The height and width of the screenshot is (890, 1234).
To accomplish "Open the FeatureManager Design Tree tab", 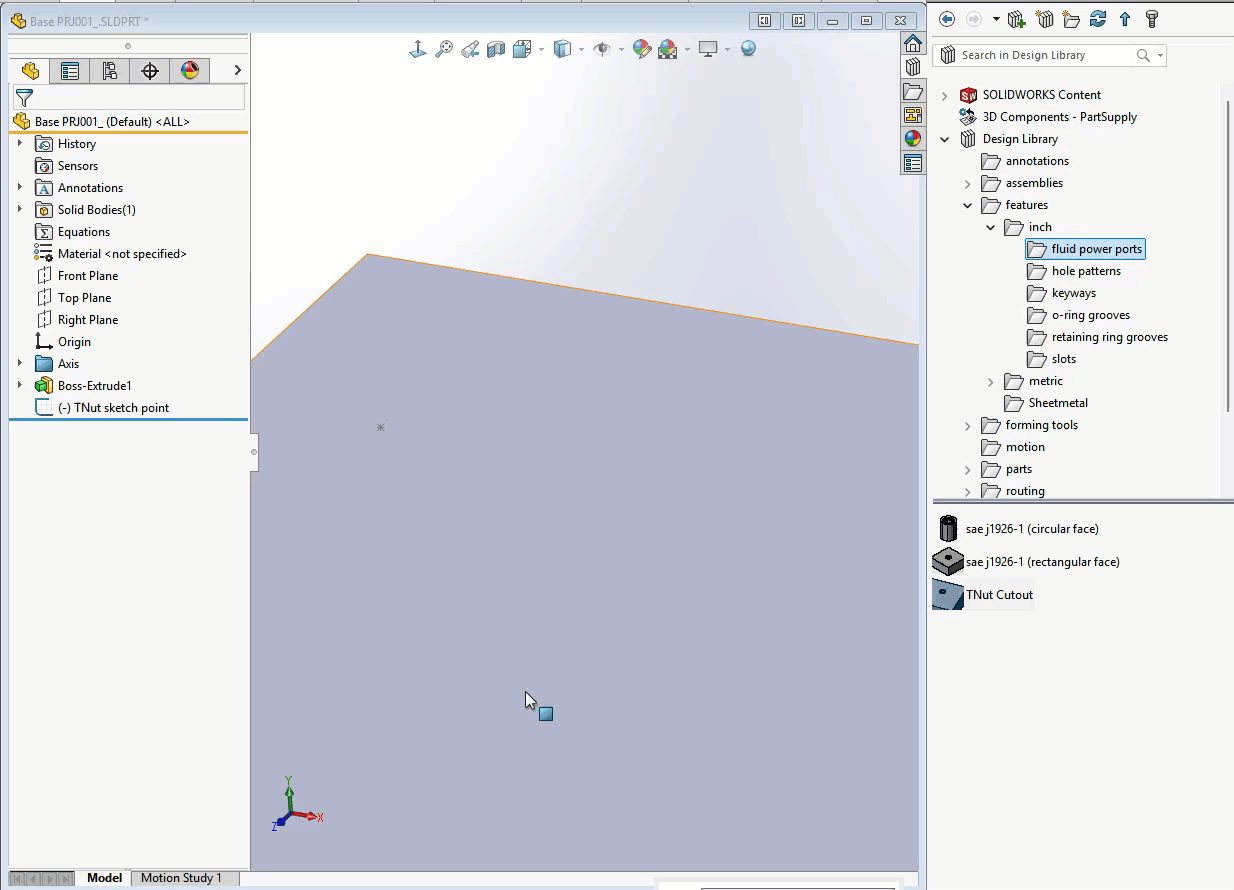I will pos(30,70).
